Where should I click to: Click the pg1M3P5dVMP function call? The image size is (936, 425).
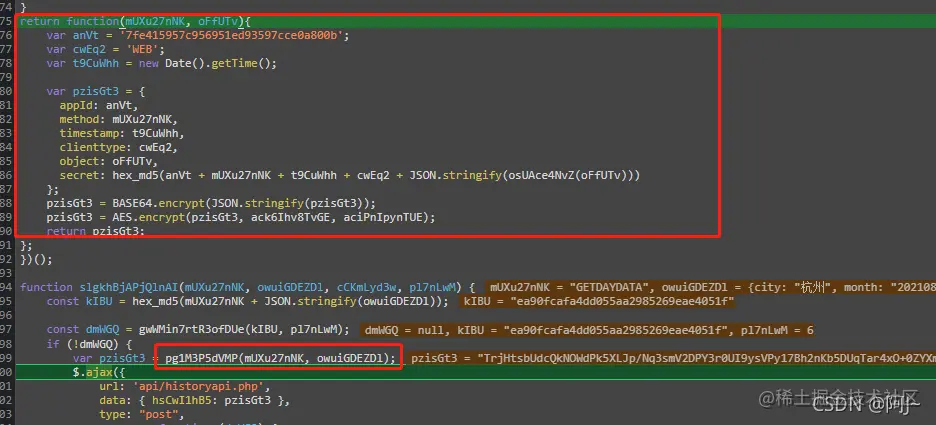click(x=201, y=358)
